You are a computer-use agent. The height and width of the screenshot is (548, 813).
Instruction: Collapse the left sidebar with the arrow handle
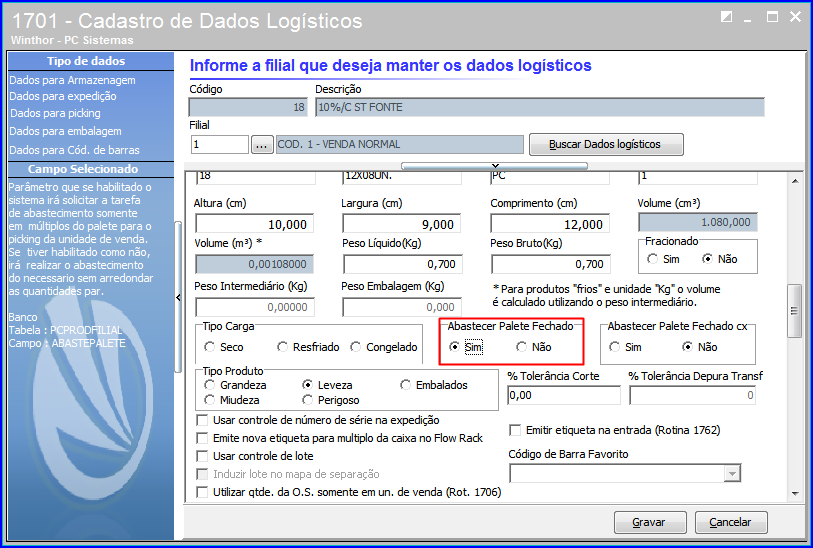[178, 298]
